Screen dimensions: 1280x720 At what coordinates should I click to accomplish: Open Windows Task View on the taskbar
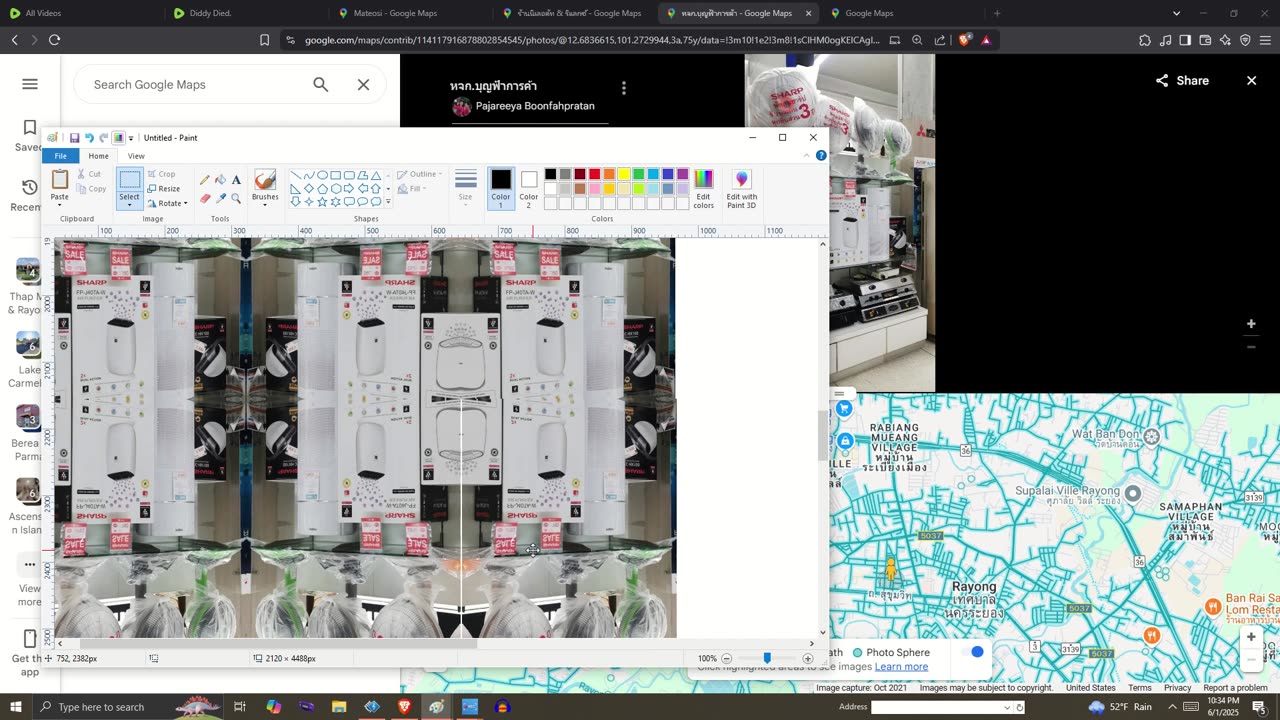[x=240, y=707]
